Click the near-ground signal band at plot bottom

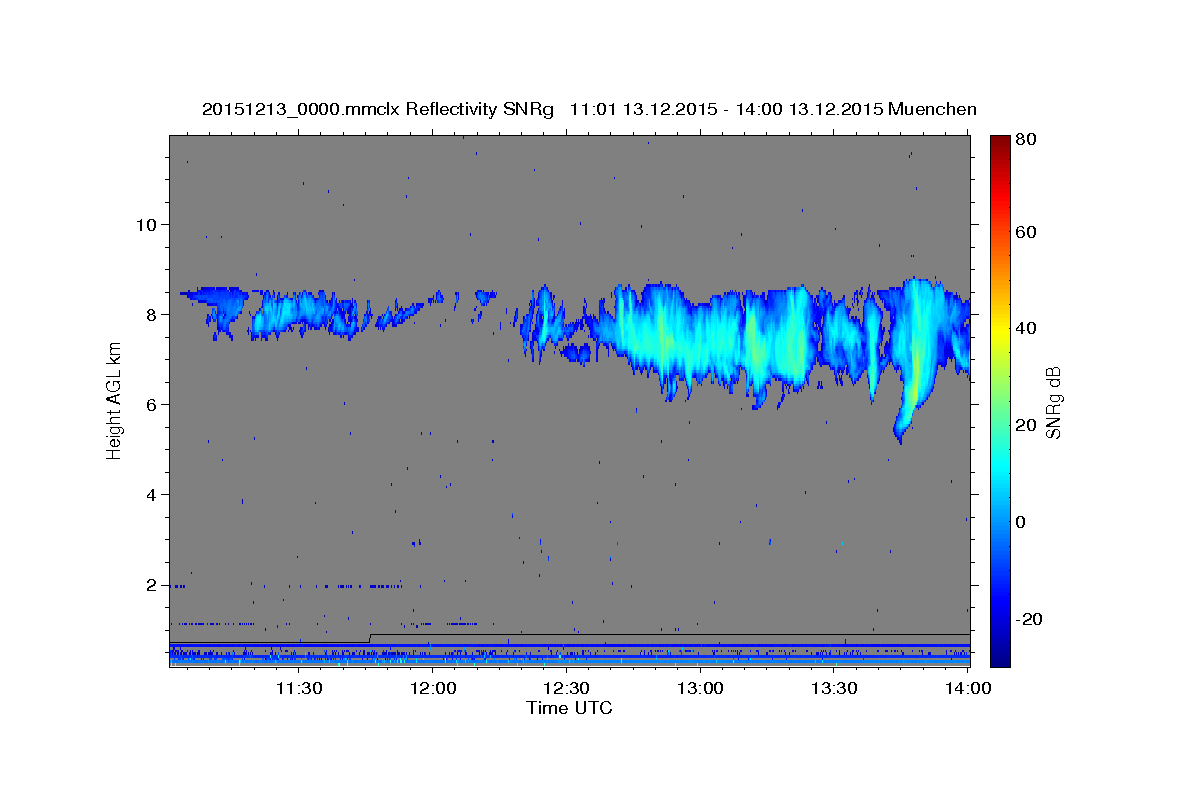click(570, 653)
